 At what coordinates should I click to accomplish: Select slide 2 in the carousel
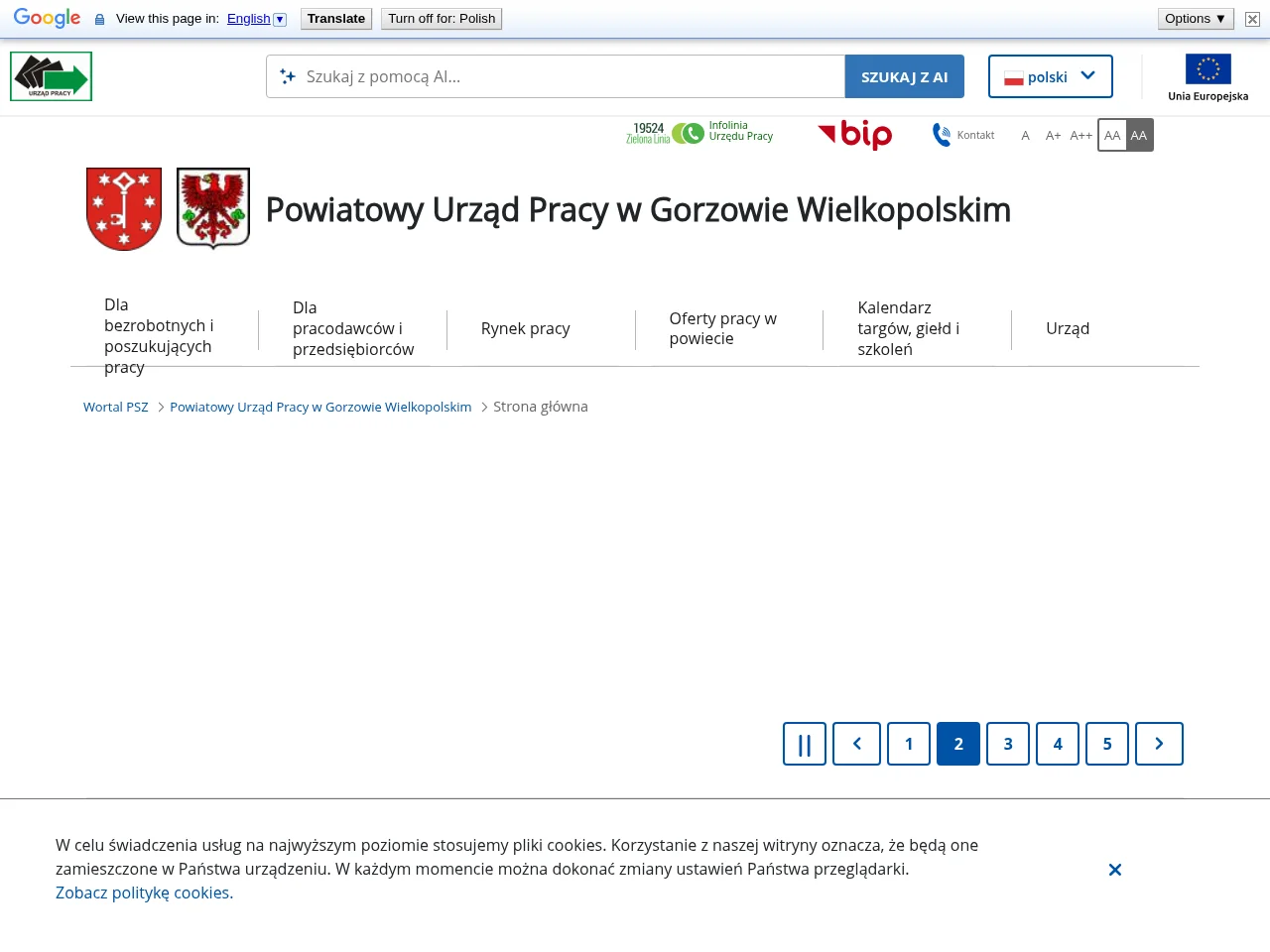coord(958,744)
